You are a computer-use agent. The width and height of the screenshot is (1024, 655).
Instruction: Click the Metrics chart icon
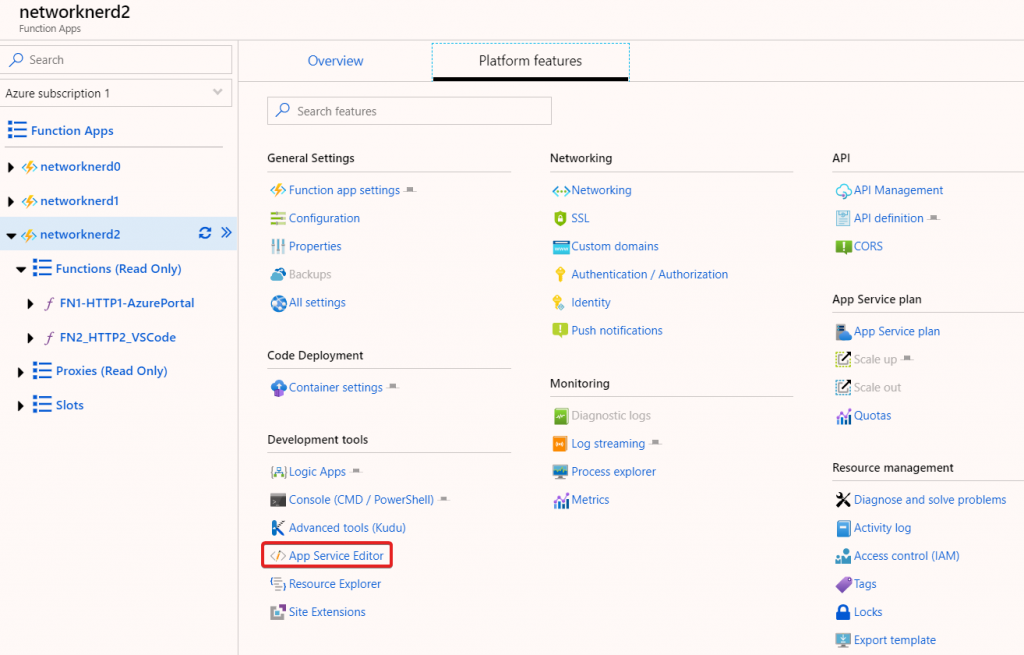(561, 501)
